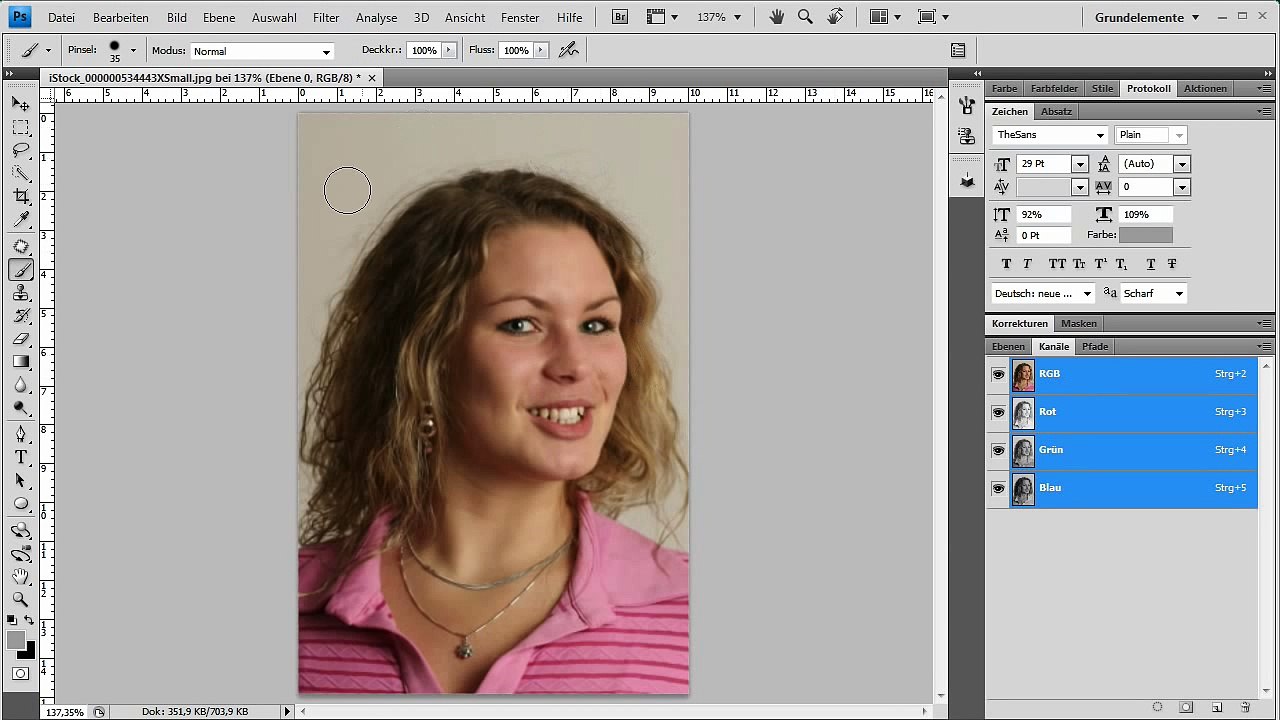Open the Fluss flow slider arrow
The width and height of the screenshot is (1280, 720).
point(540,50)
